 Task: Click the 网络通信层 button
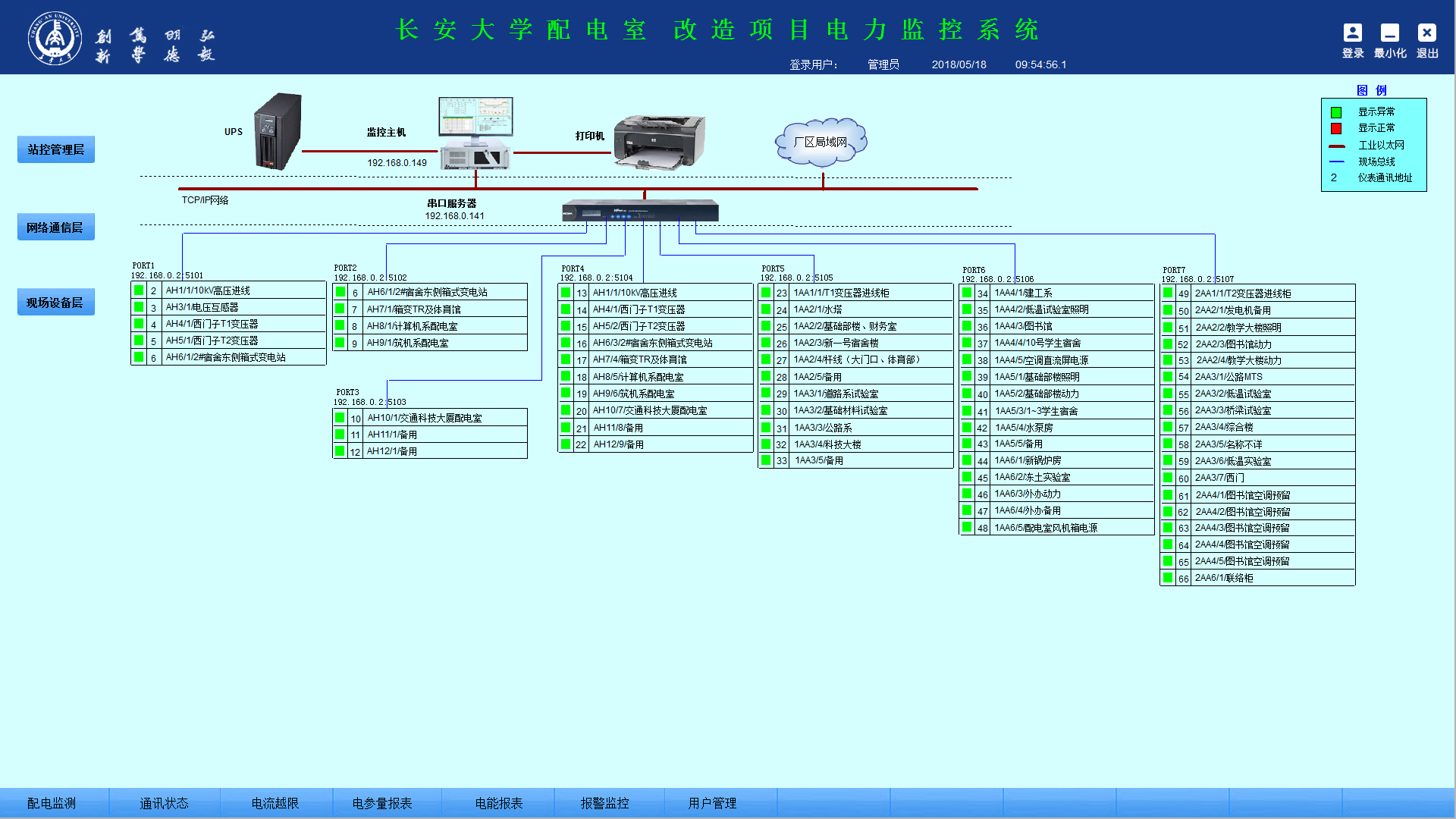tap(56, 227)
